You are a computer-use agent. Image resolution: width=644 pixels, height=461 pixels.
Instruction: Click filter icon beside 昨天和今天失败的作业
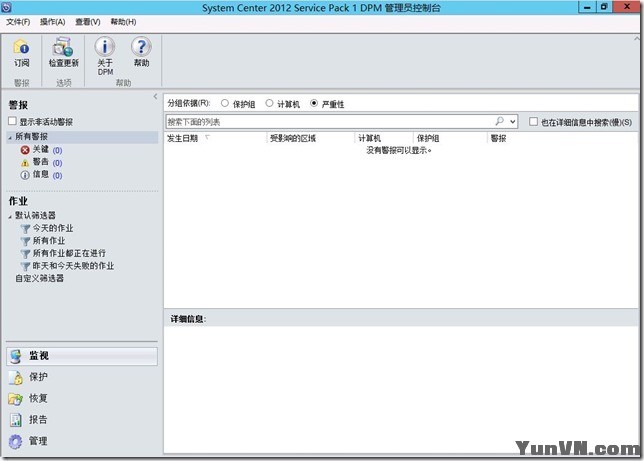click(25, 266)
